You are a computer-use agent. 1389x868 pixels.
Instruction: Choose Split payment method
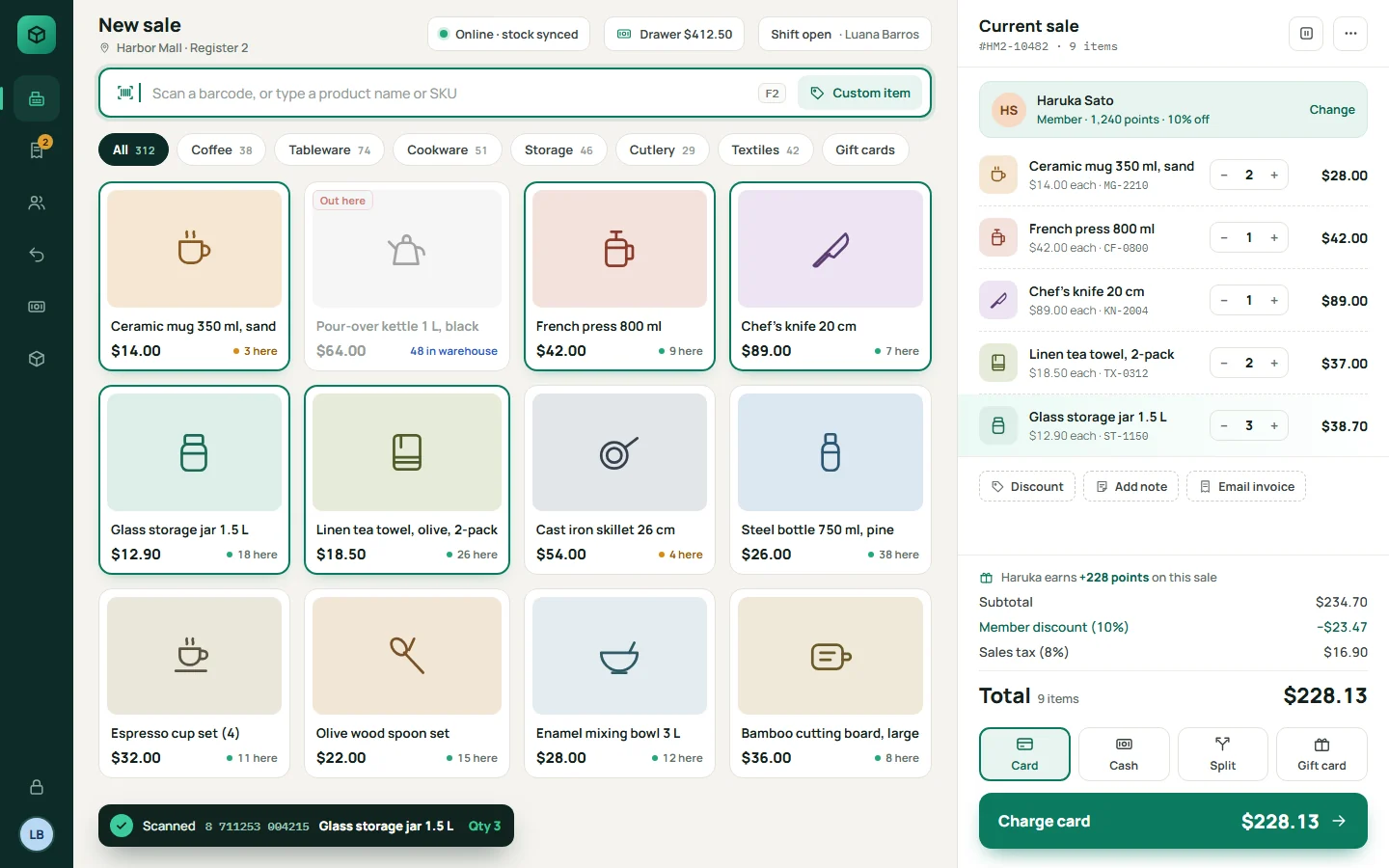(1222, 754)
